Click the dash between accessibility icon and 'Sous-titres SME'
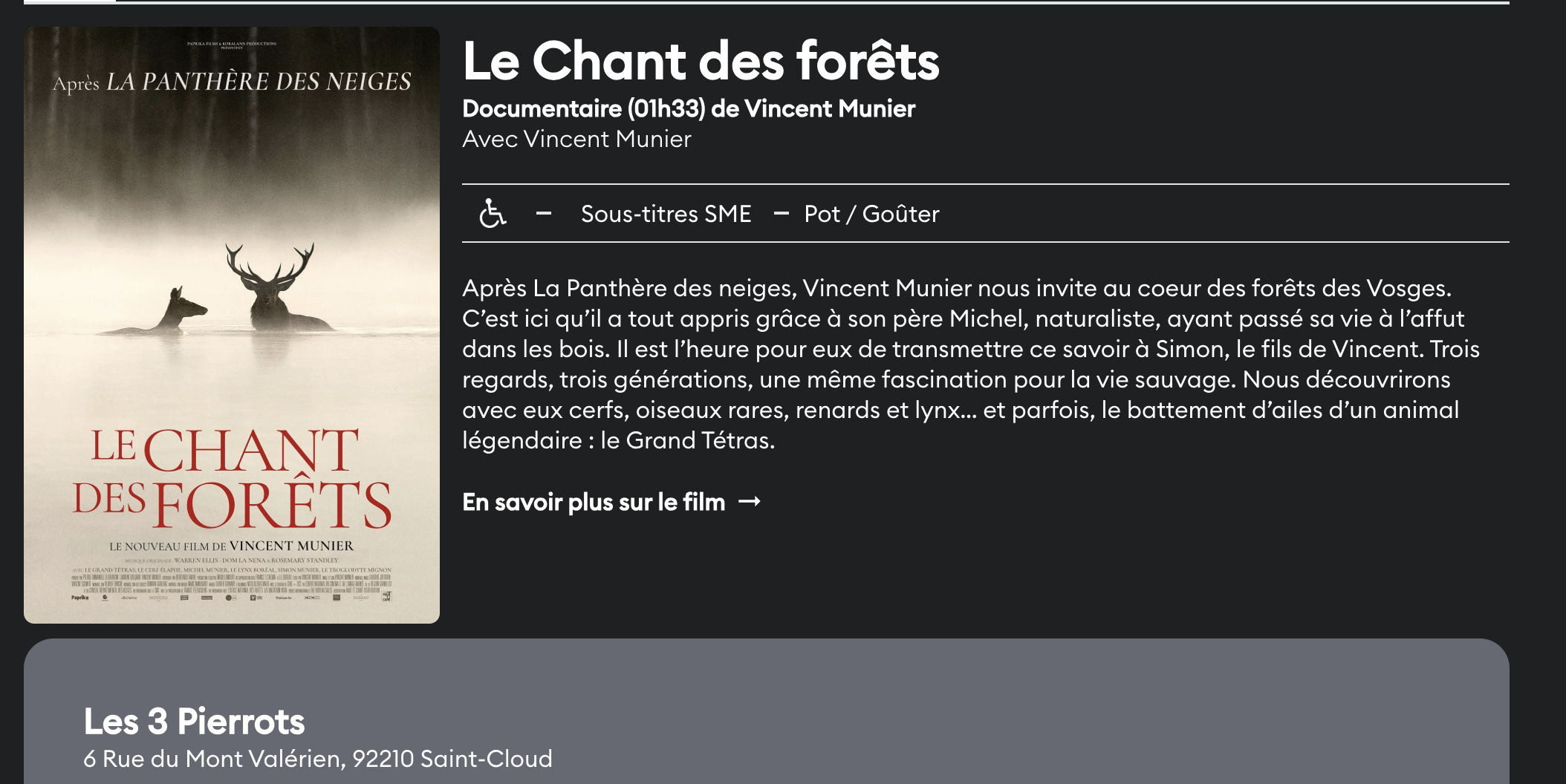Image resolution: width=1566 pixels, height=784 pixels. coord(544,214)
